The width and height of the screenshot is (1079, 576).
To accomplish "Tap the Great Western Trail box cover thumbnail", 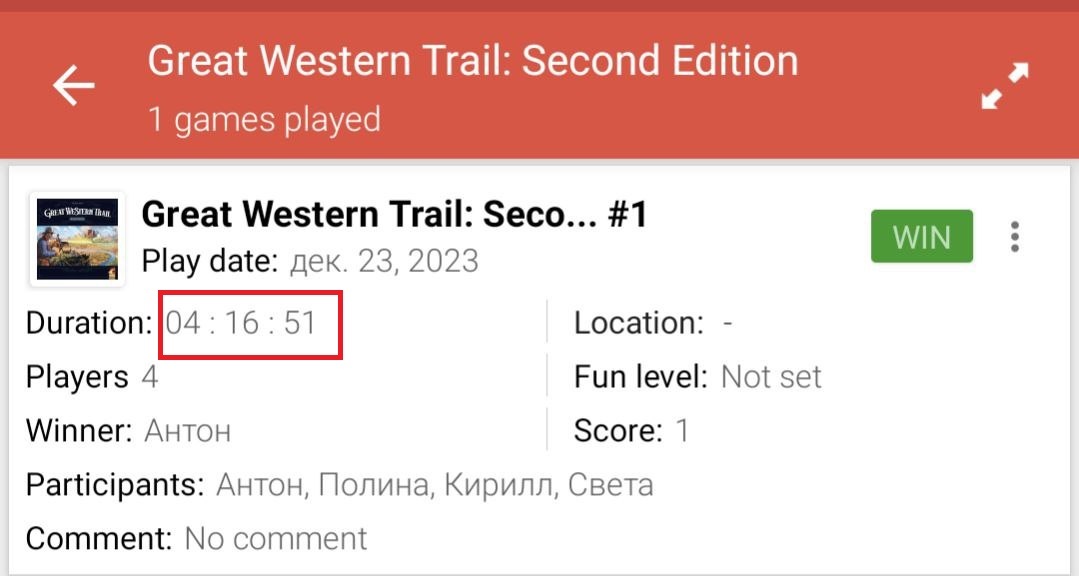I will (77, 239).
